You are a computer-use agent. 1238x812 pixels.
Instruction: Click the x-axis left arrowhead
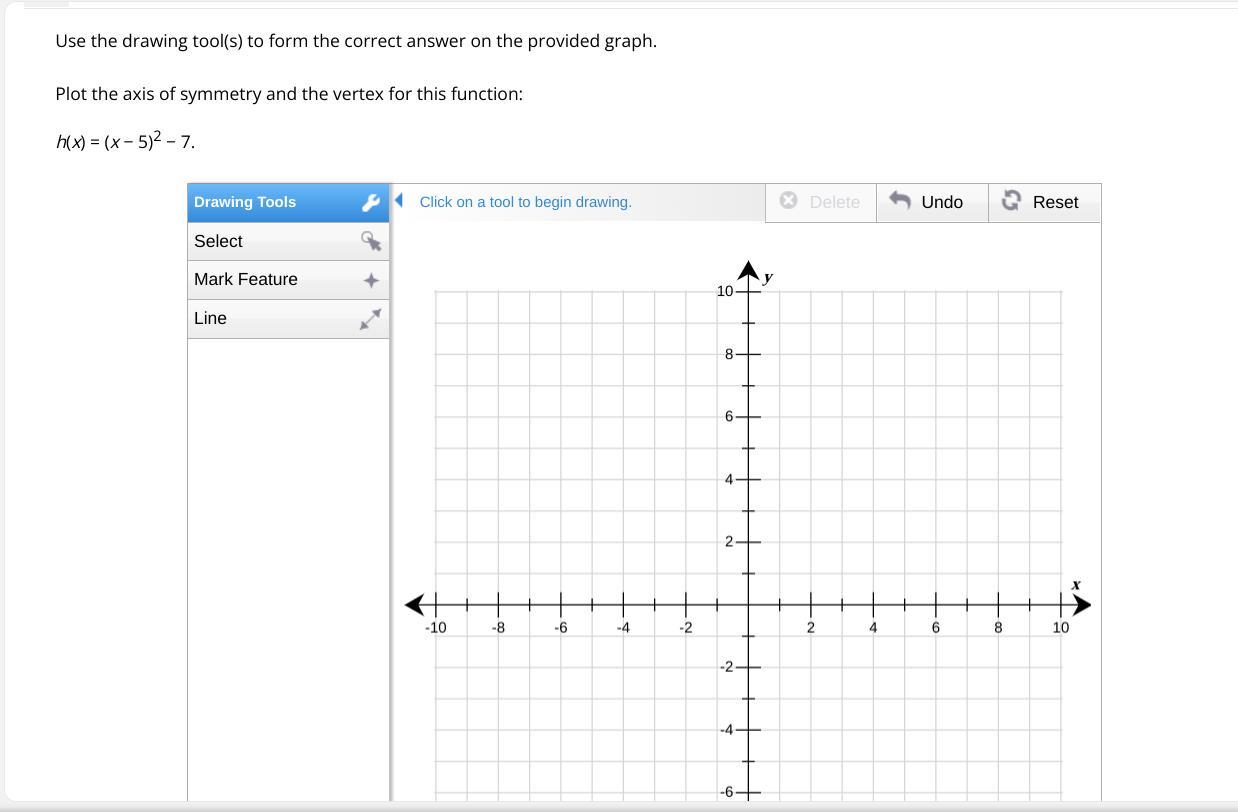coord(415,605)
